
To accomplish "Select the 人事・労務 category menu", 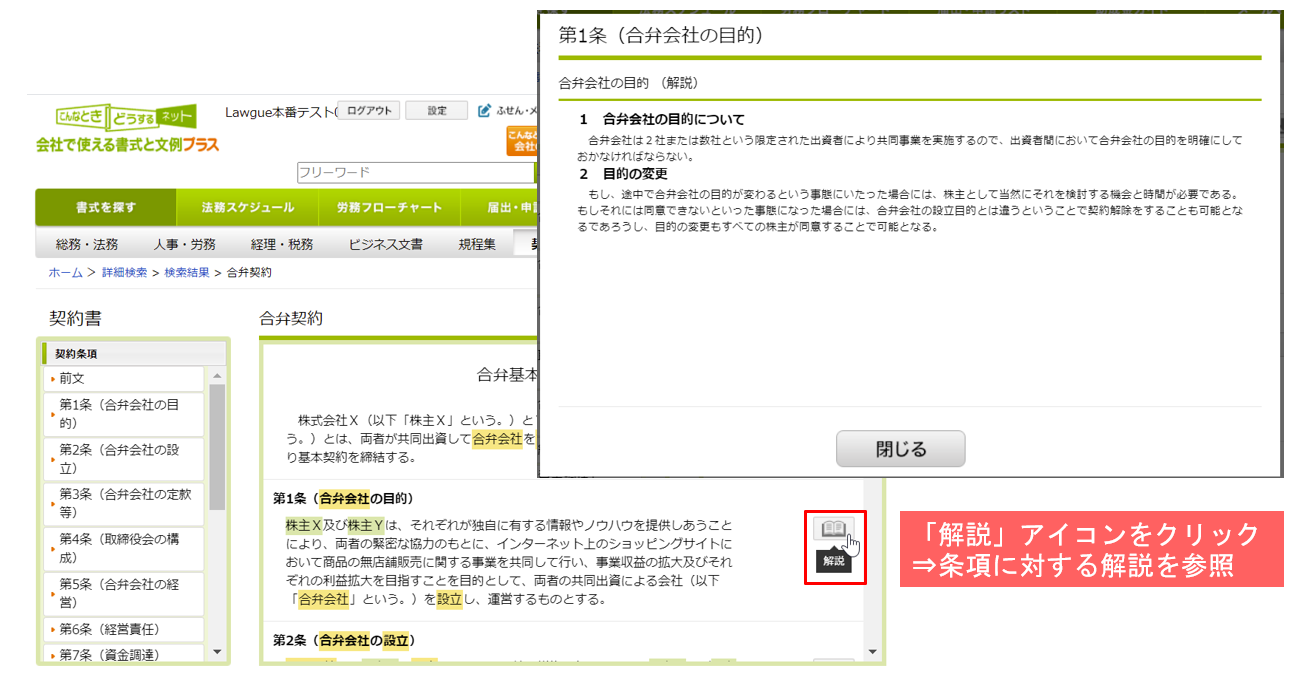I will (184, 244).
